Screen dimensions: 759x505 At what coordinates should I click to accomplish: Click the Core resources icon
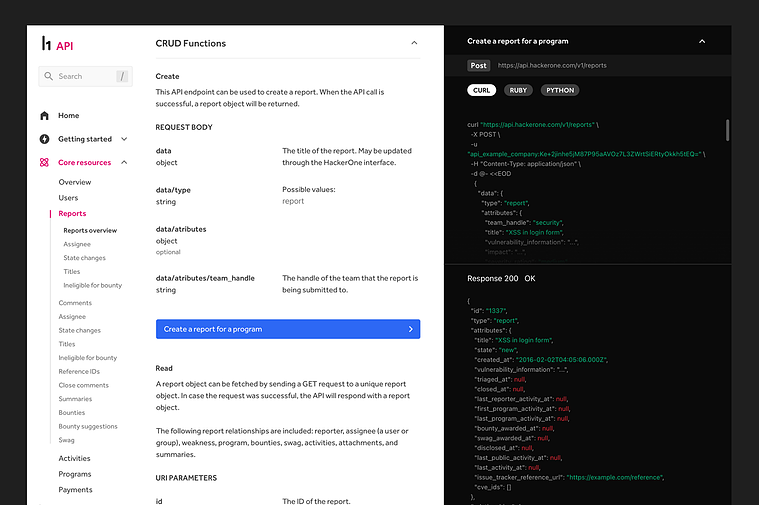click(45, 162)
